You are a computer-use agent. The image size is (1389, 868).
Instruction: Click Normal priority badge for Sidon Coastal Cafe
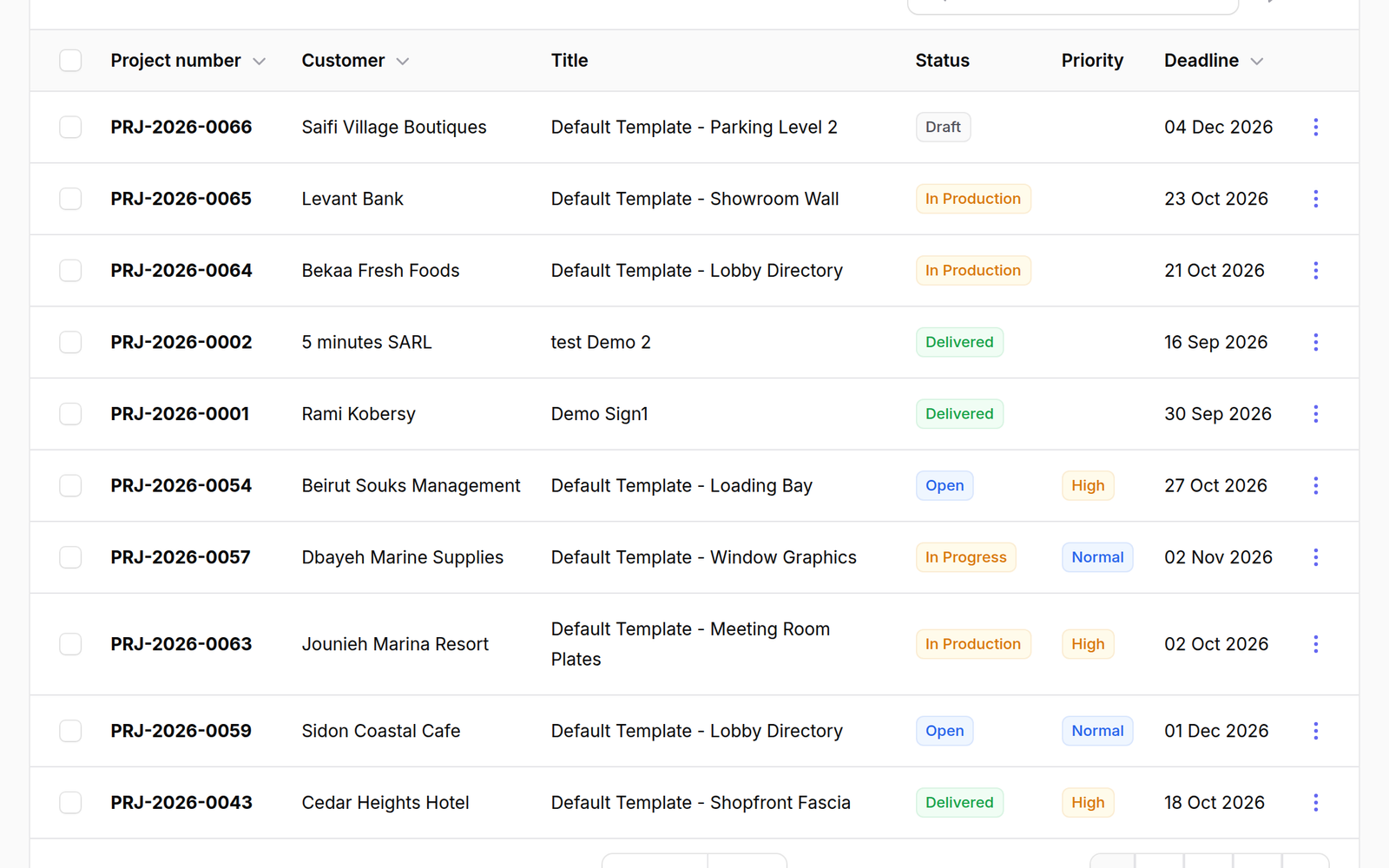click(x=1097, y=731)
